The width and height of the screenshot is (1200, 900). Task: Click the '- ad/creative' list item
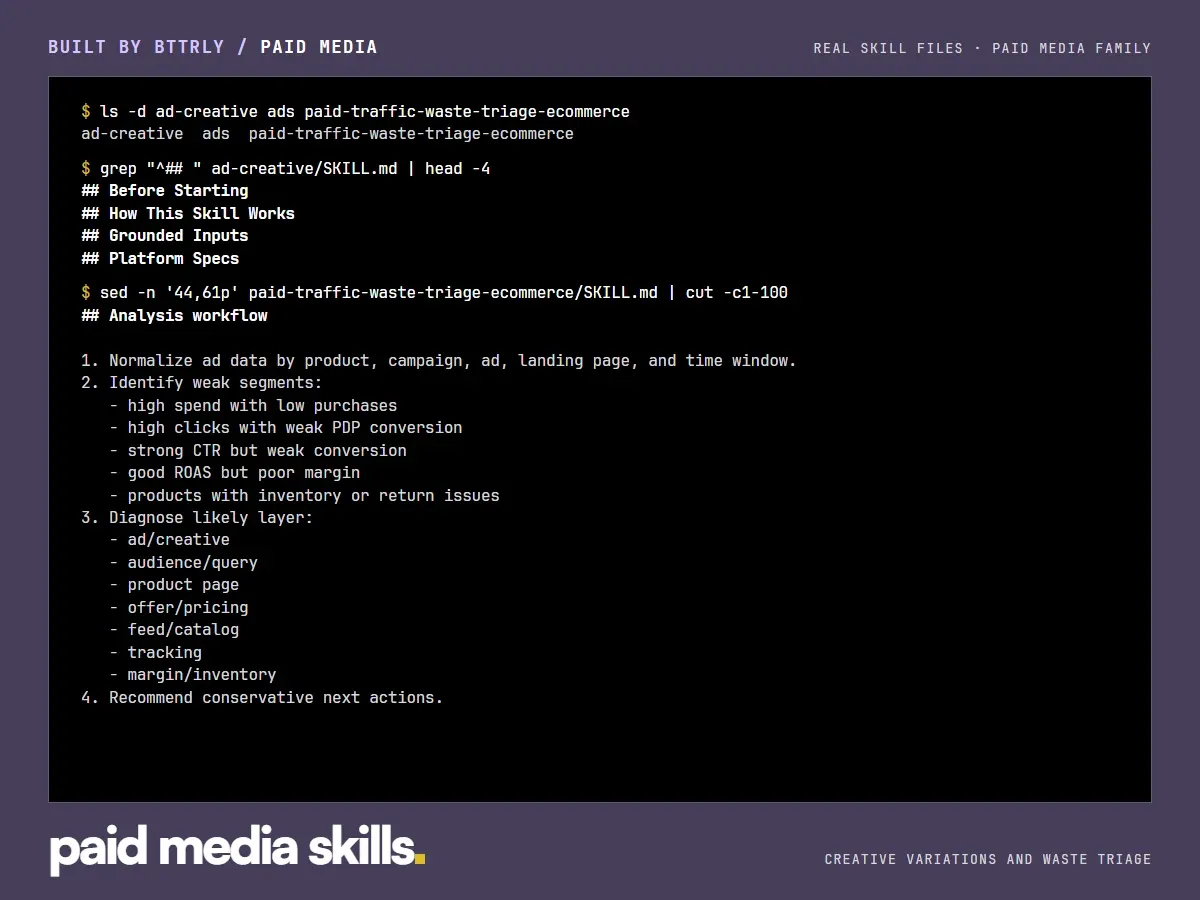click(169, 540)
